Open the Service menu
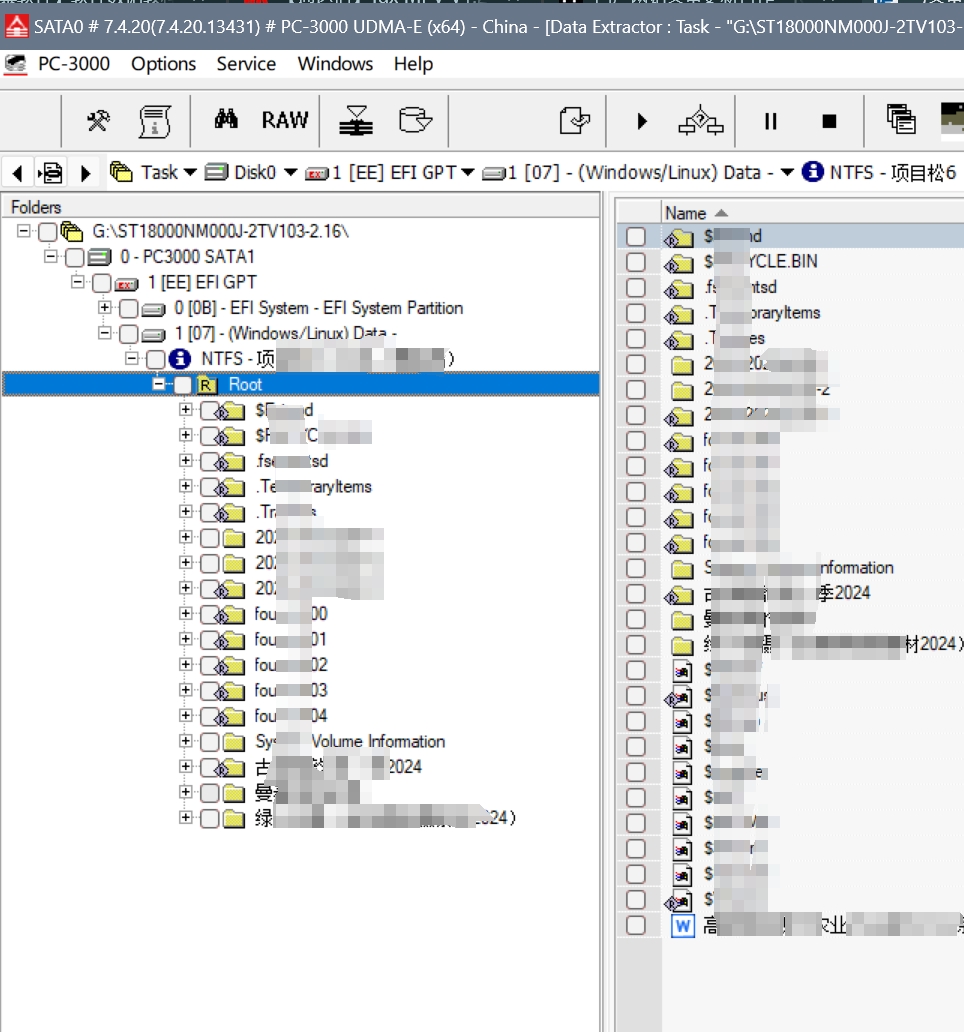The height and width of the screenshot is (1032, 964). (x=246, y=64)
